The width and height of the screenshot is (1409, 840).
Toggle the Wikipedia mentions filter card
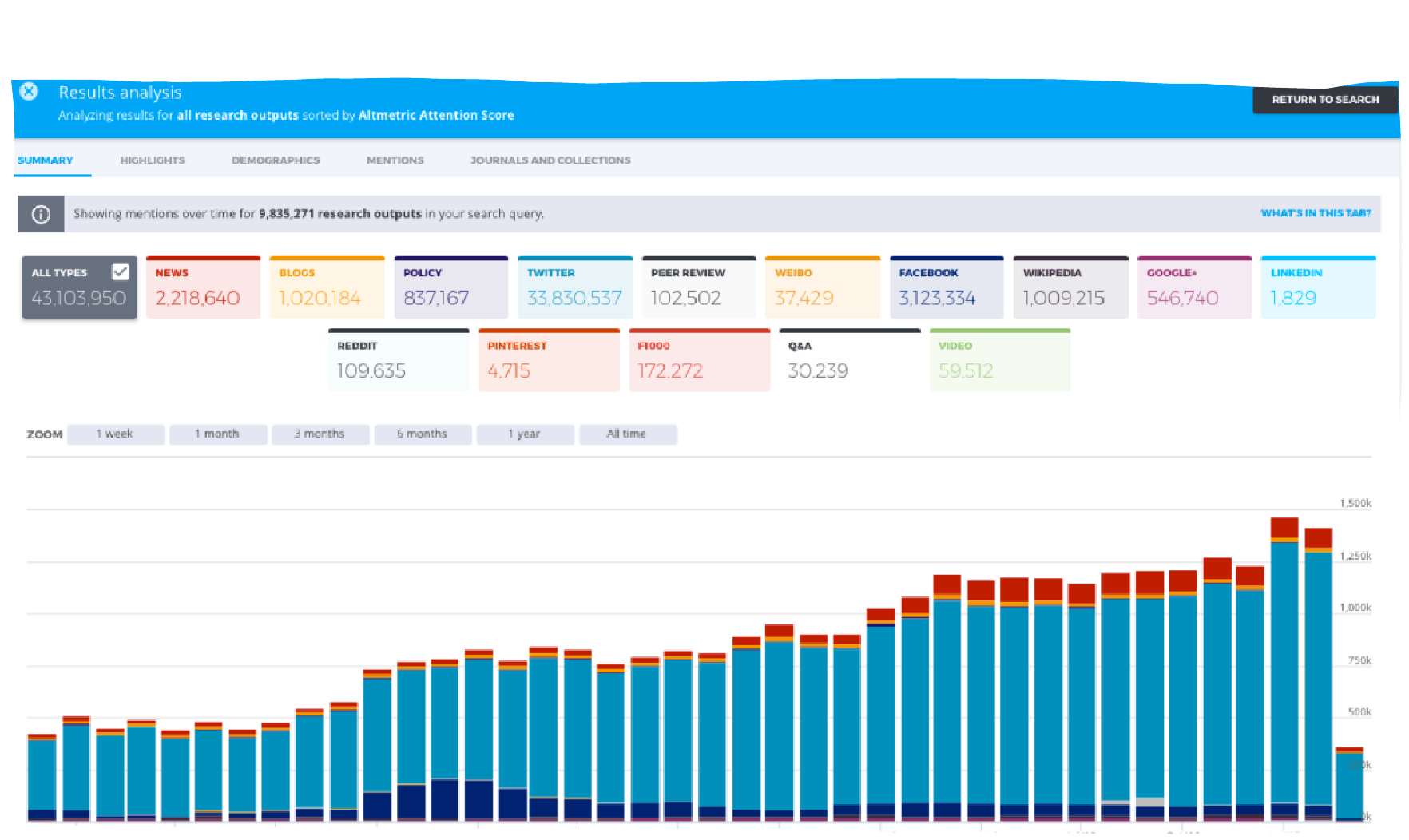[x=1070, y=286]
